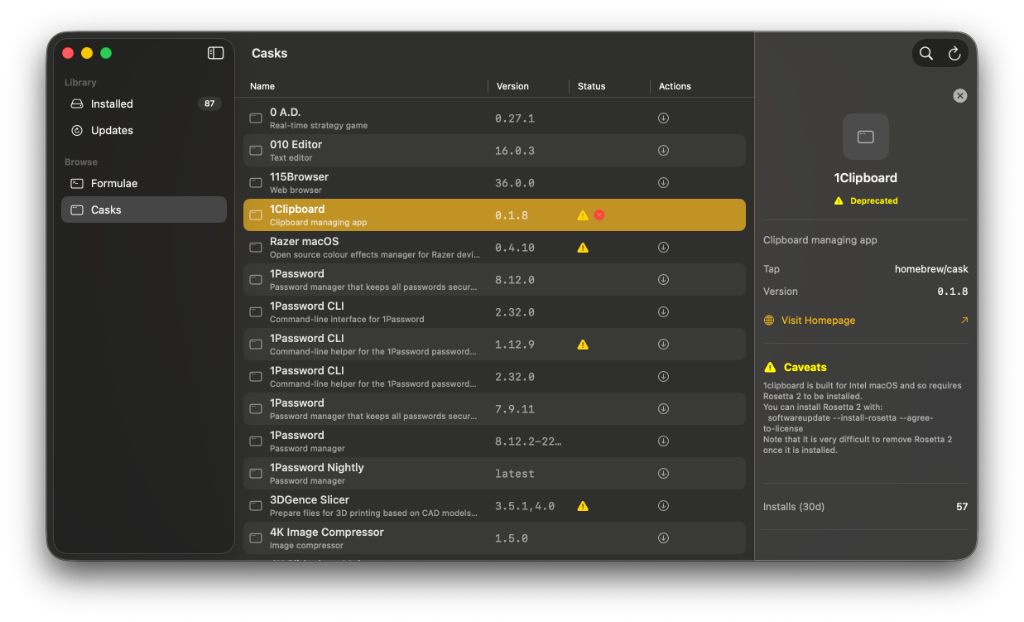The image size is (1024, 622).
Task: Click the red disabled icon on 1Clipboard row
Action: (x=599, y=215)
